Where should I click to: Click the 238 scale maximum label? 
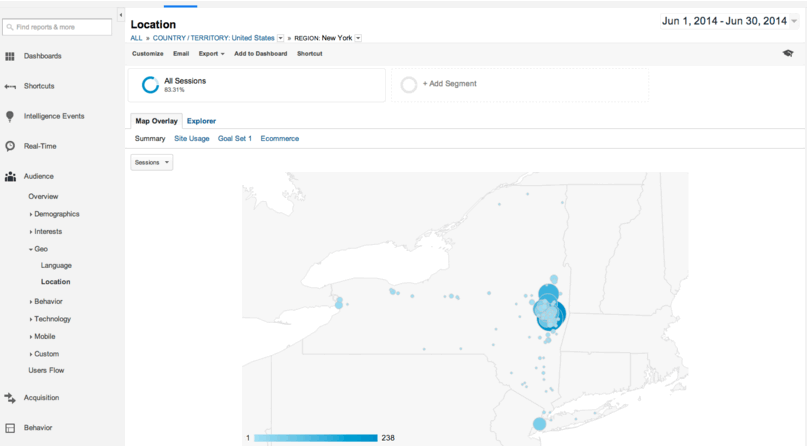point(388,438)
